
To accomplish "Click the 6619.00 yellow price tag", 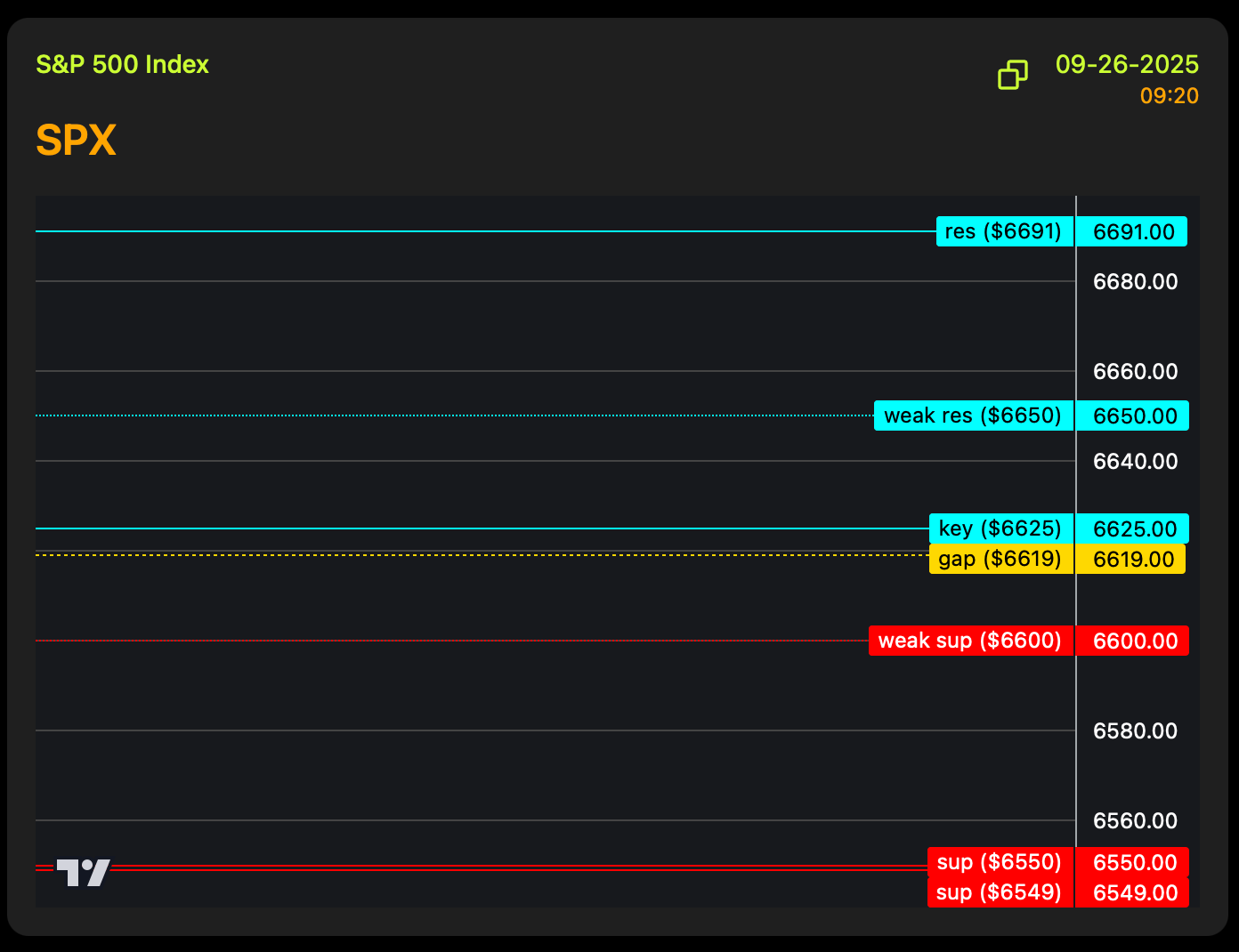I will pyautogui.click(x=1132, y=559).
